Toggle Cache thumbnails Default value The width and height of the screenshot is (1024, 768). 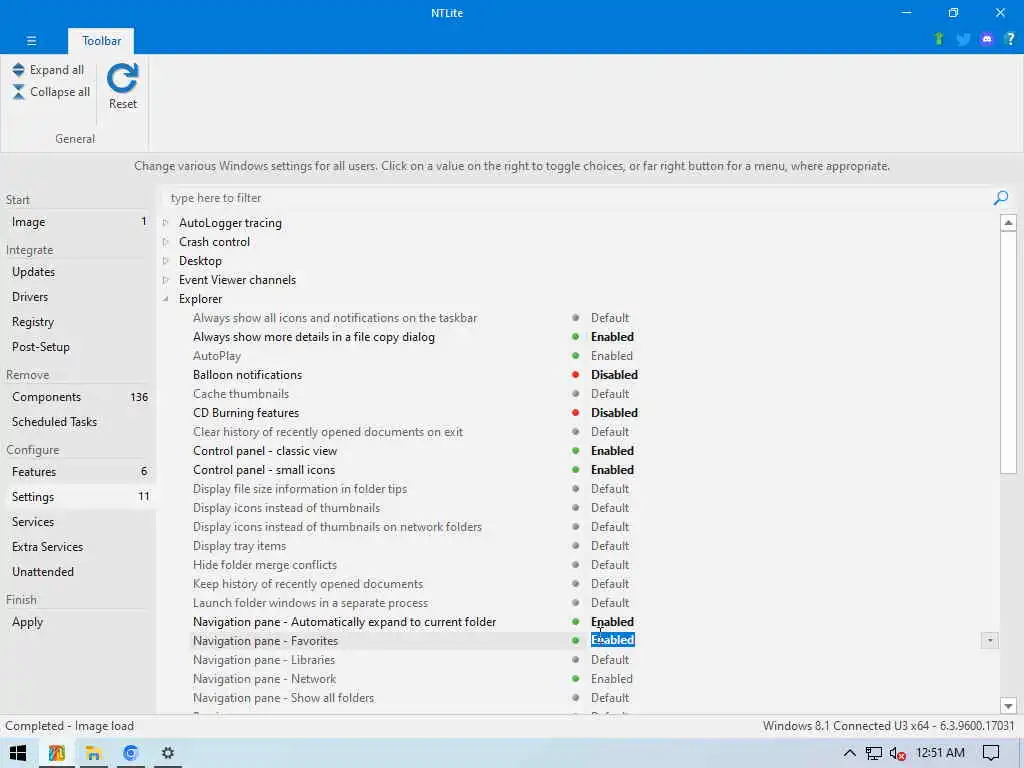pos(610,394)
